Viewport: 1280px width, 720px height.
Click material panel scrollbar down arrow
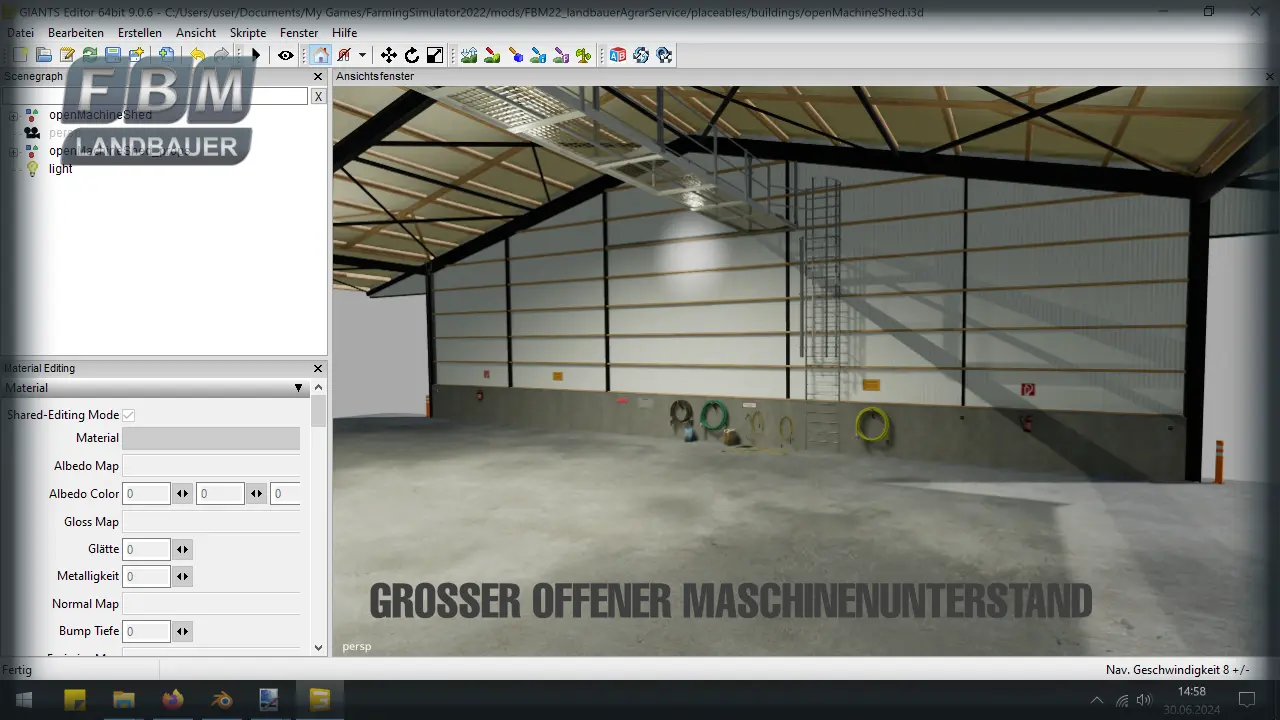(x=319, y=648)
